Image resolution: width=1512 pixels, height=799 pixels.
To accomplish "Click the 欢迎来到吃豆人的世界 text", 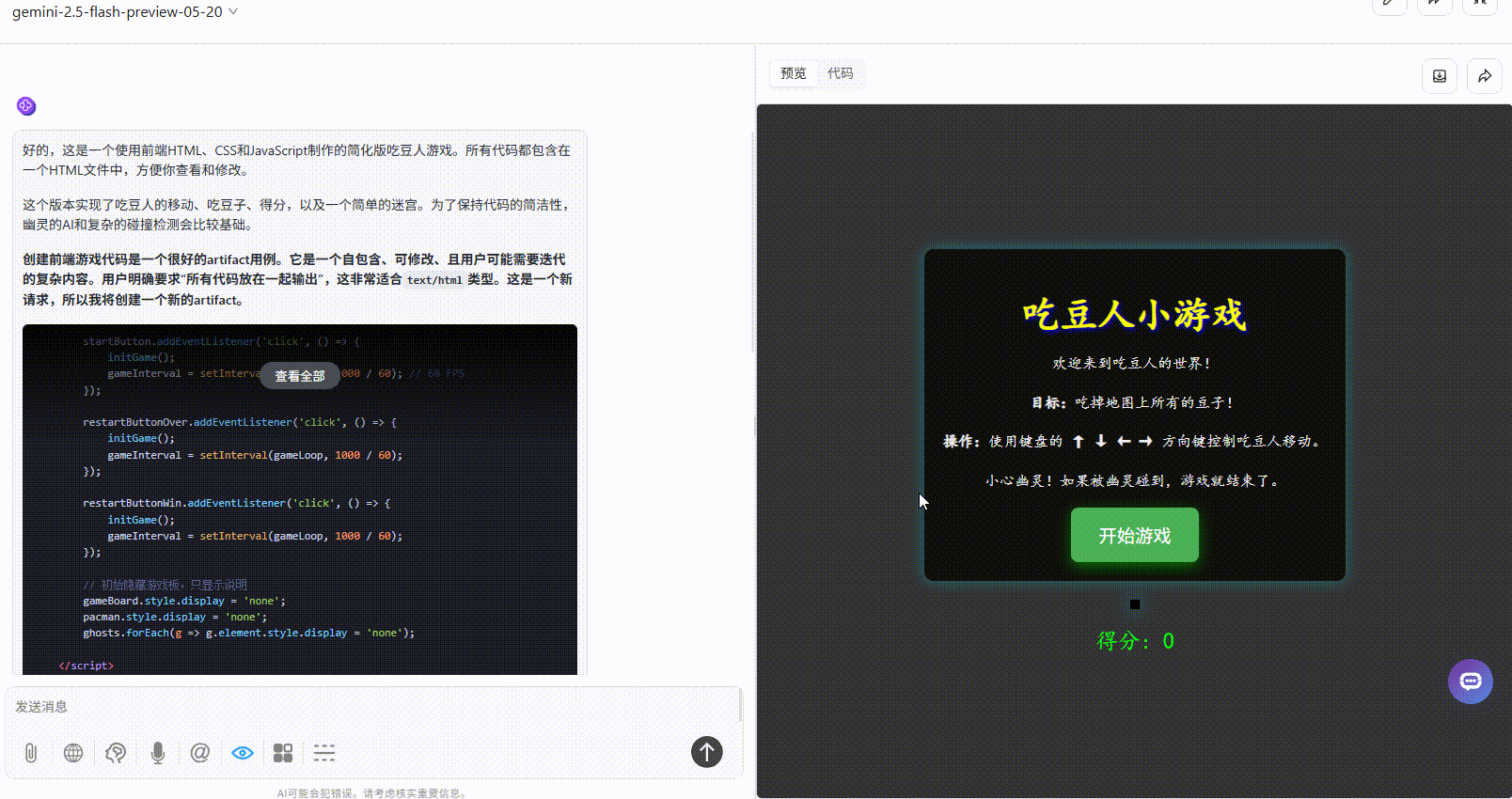I will (1133, 363).
